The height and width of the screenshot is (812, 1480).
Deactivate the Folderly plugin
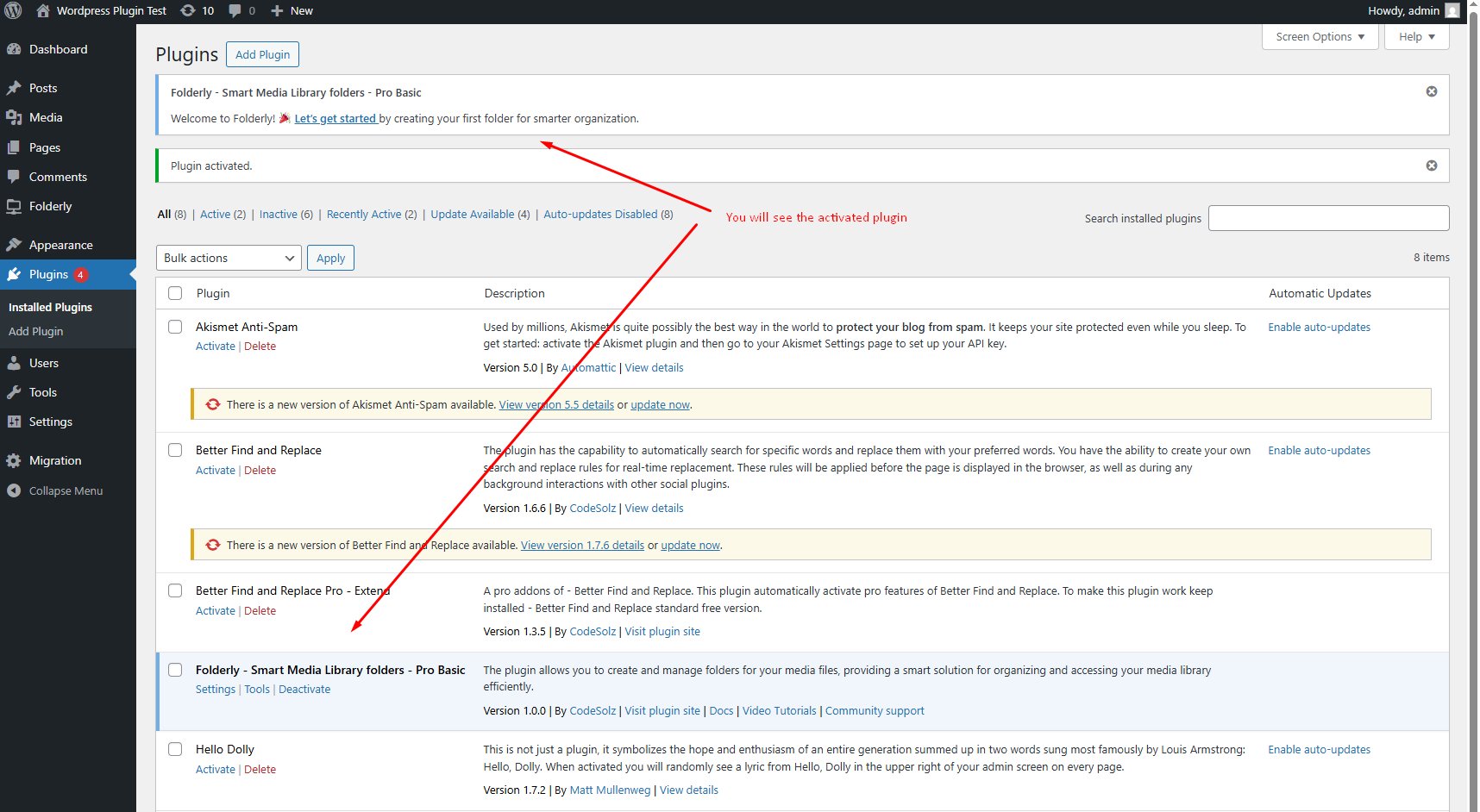tap(304, 689)
